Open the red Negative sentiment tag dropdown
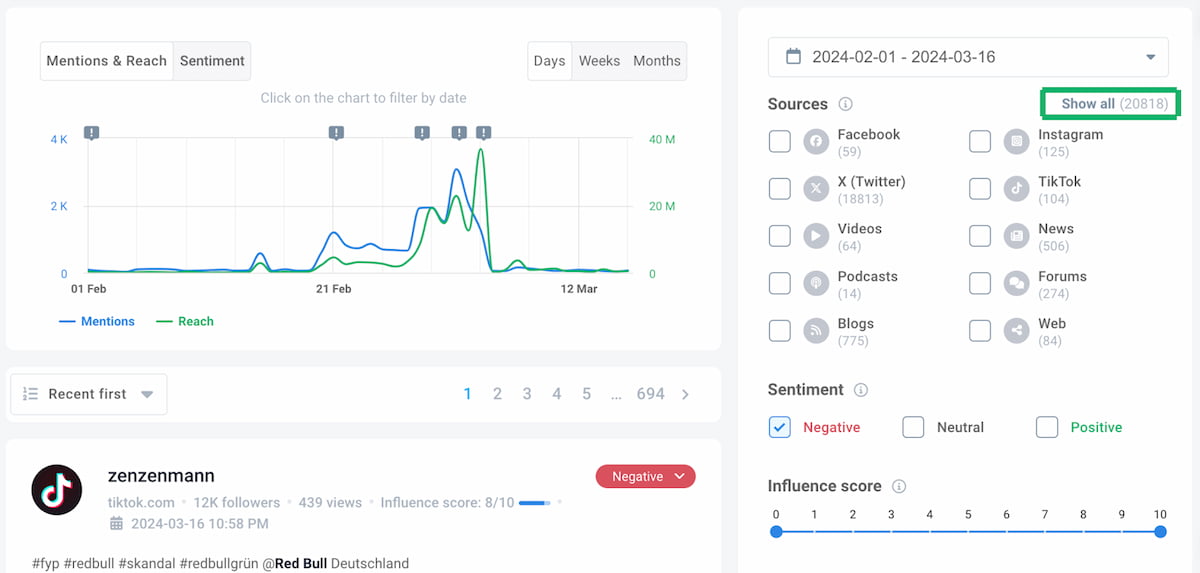1200x573 pixels. click(x=646, y=477)
